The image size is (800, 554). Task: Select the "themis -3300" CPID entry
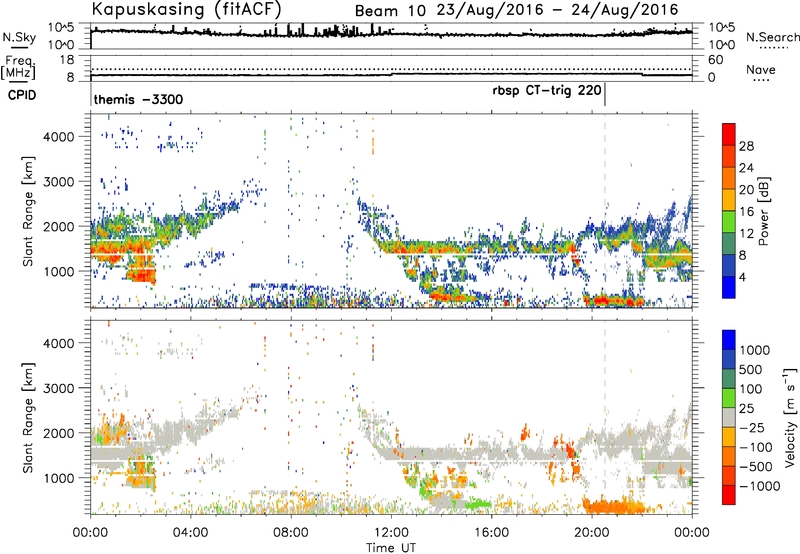pyautogui.click(x=138, y=99)
